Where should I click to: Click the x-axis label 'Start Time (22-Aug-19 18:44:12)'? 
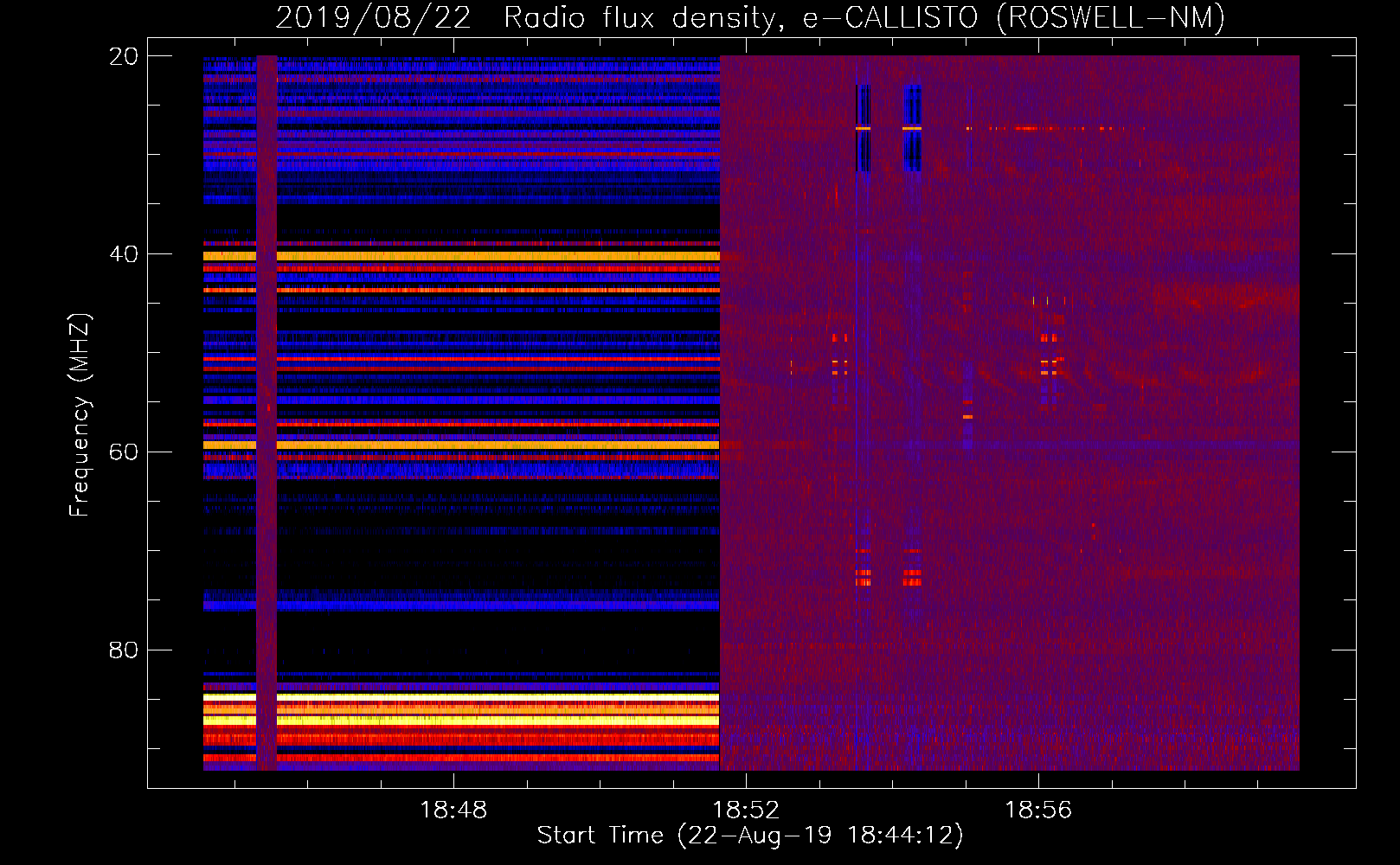[750, 836]
